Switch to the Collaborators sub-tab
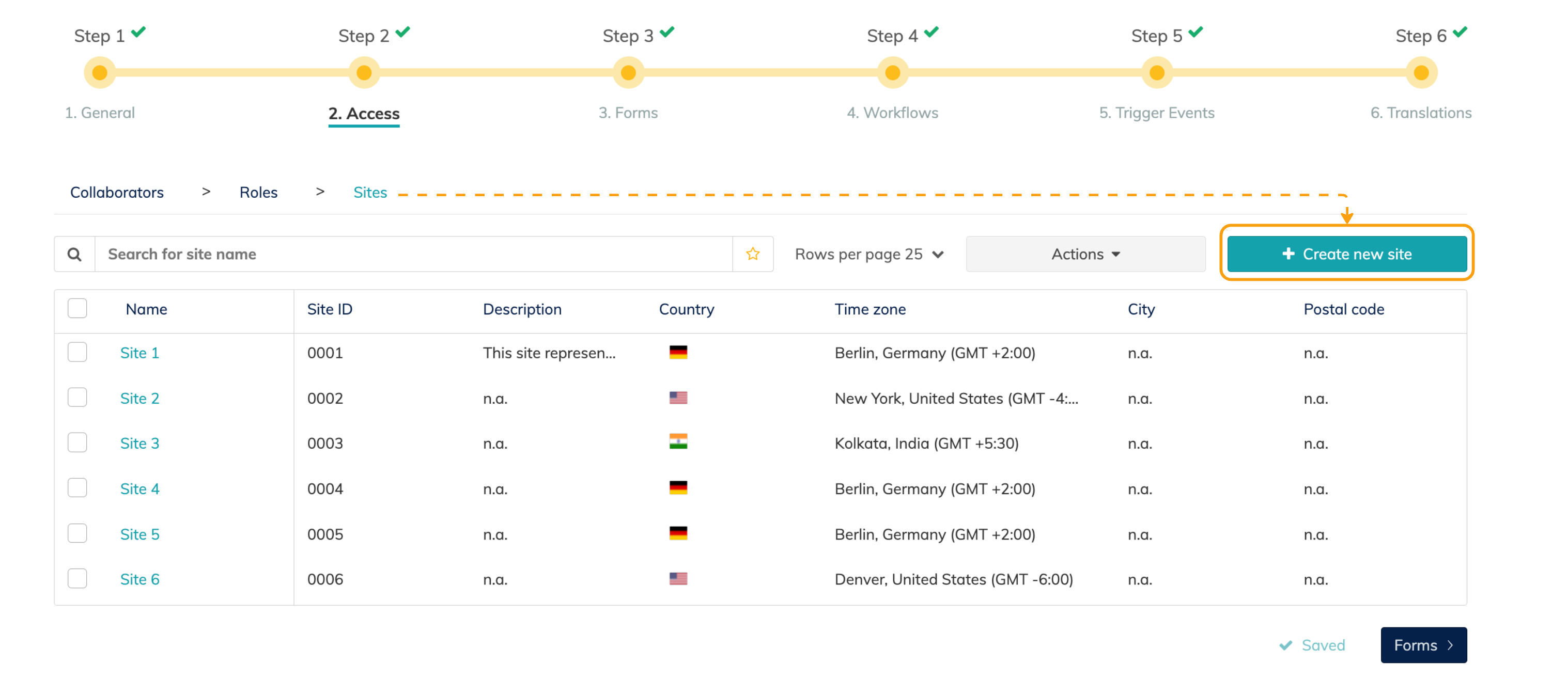The height and width of the screenshot is (680, 1568). coord(117,192)
